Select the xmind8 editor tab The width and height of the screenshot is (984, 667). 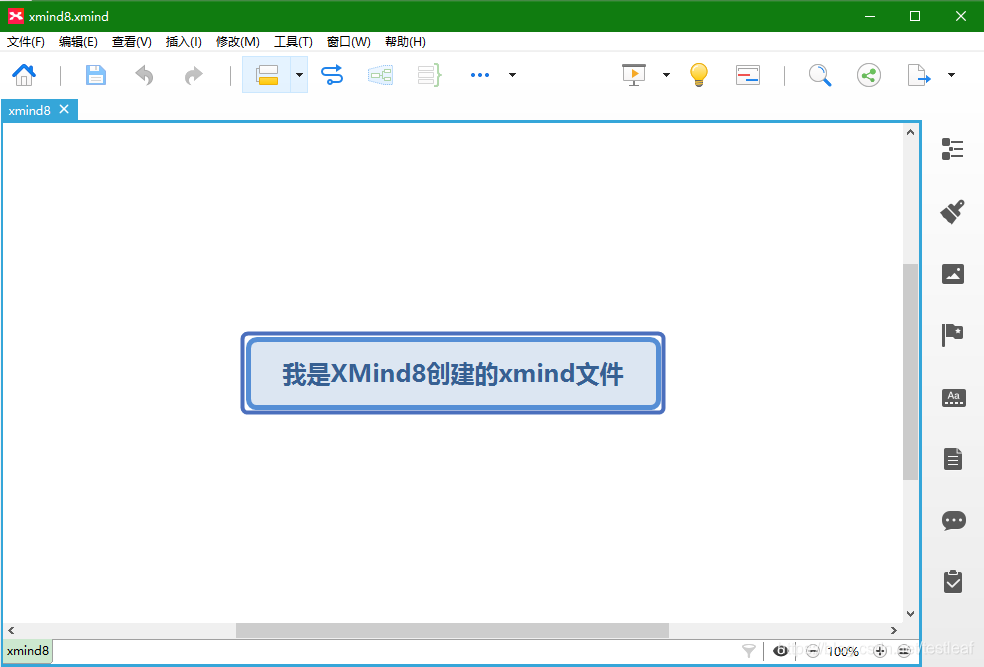coord(29,110)
